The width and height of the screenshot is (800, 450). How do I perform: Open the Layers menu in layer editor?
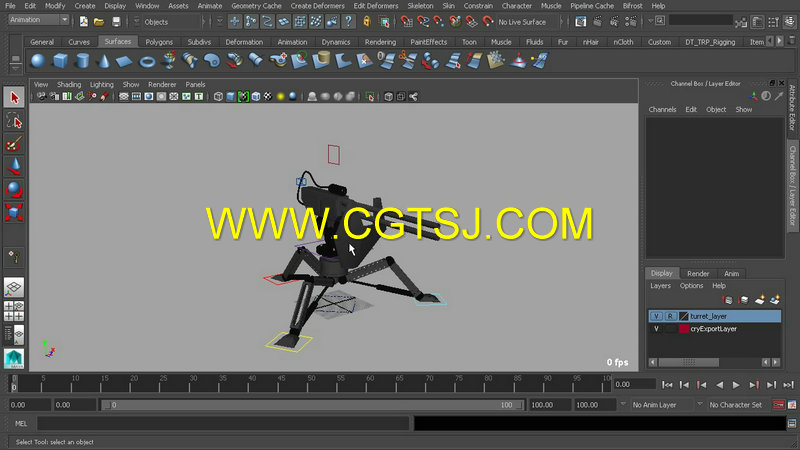660,286
